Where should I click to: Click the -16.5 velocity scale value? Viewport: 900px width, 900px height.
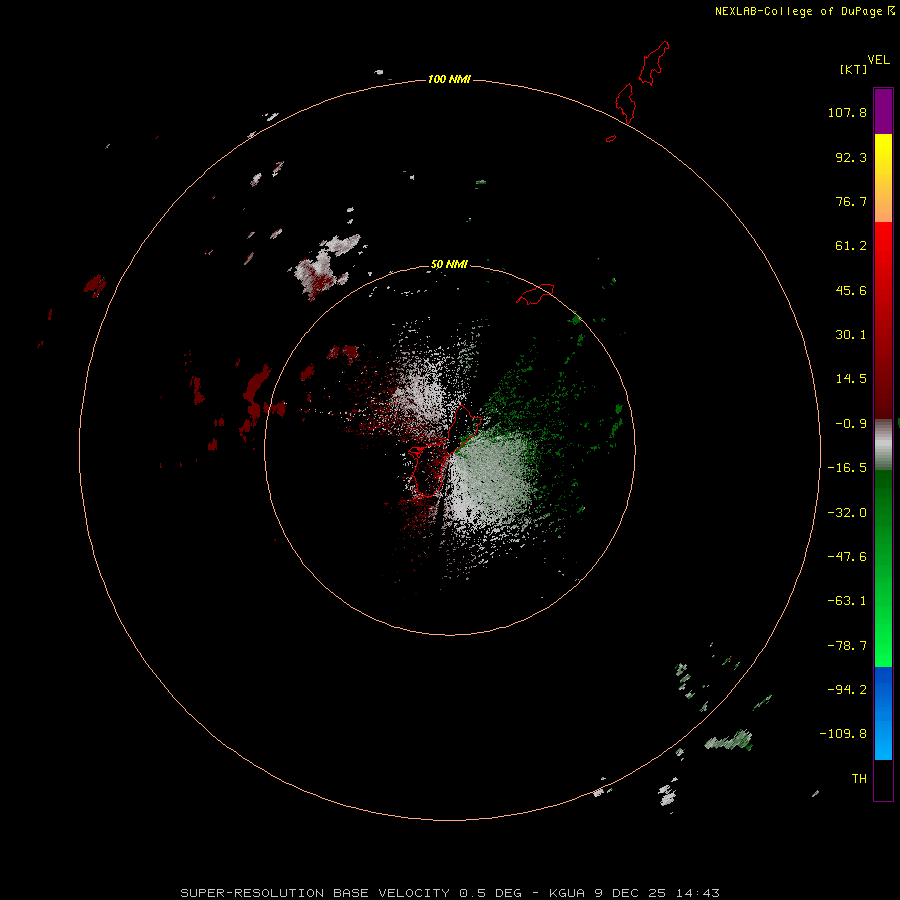click(847, 468)
